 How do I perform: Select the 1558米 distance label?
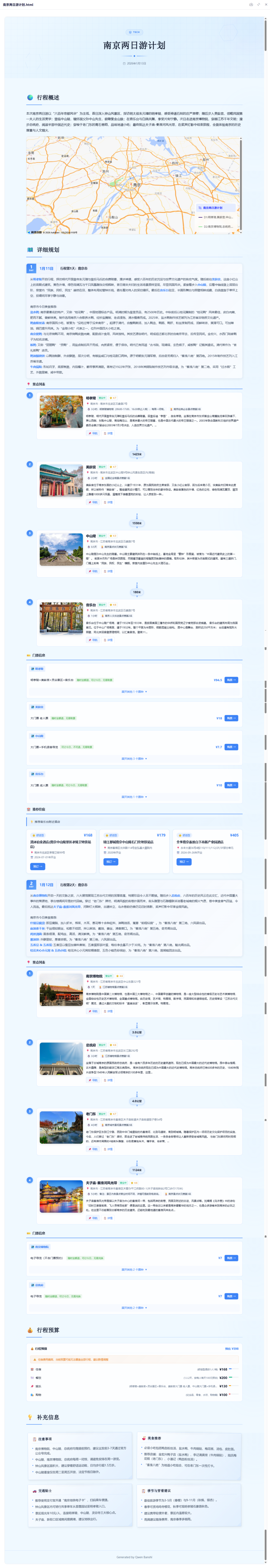(137, 523)
